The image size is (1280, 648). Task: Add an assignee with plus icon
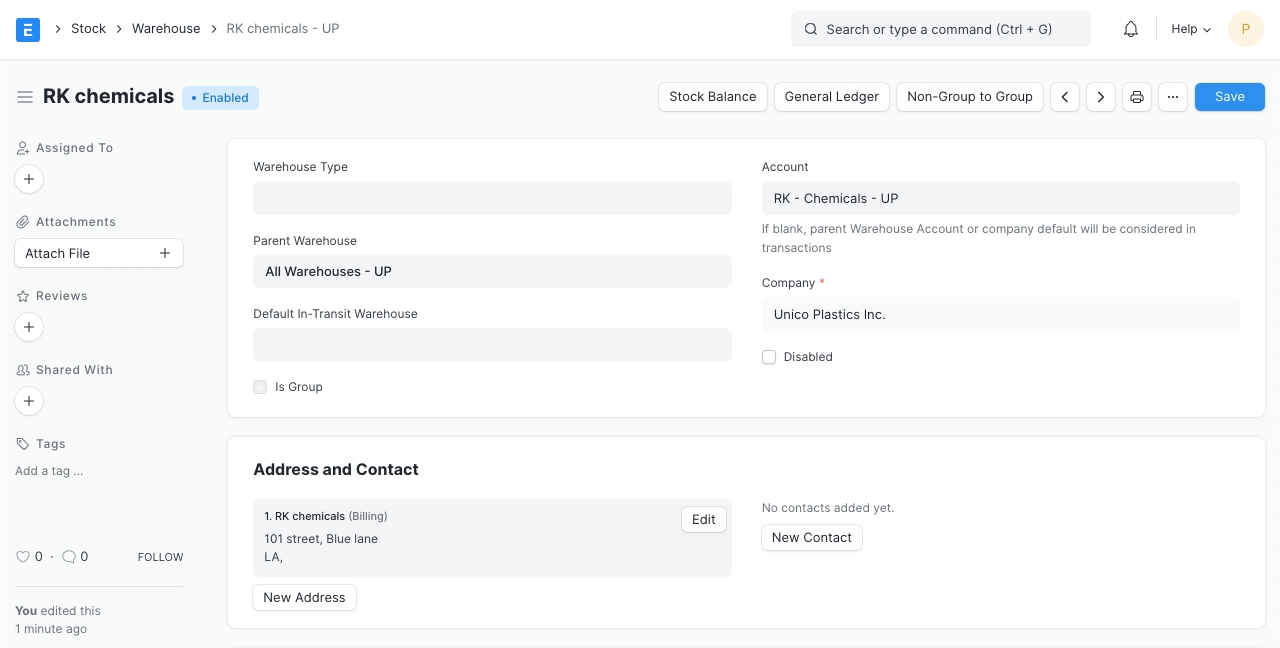pyautogui.click(x=29, y=179)
